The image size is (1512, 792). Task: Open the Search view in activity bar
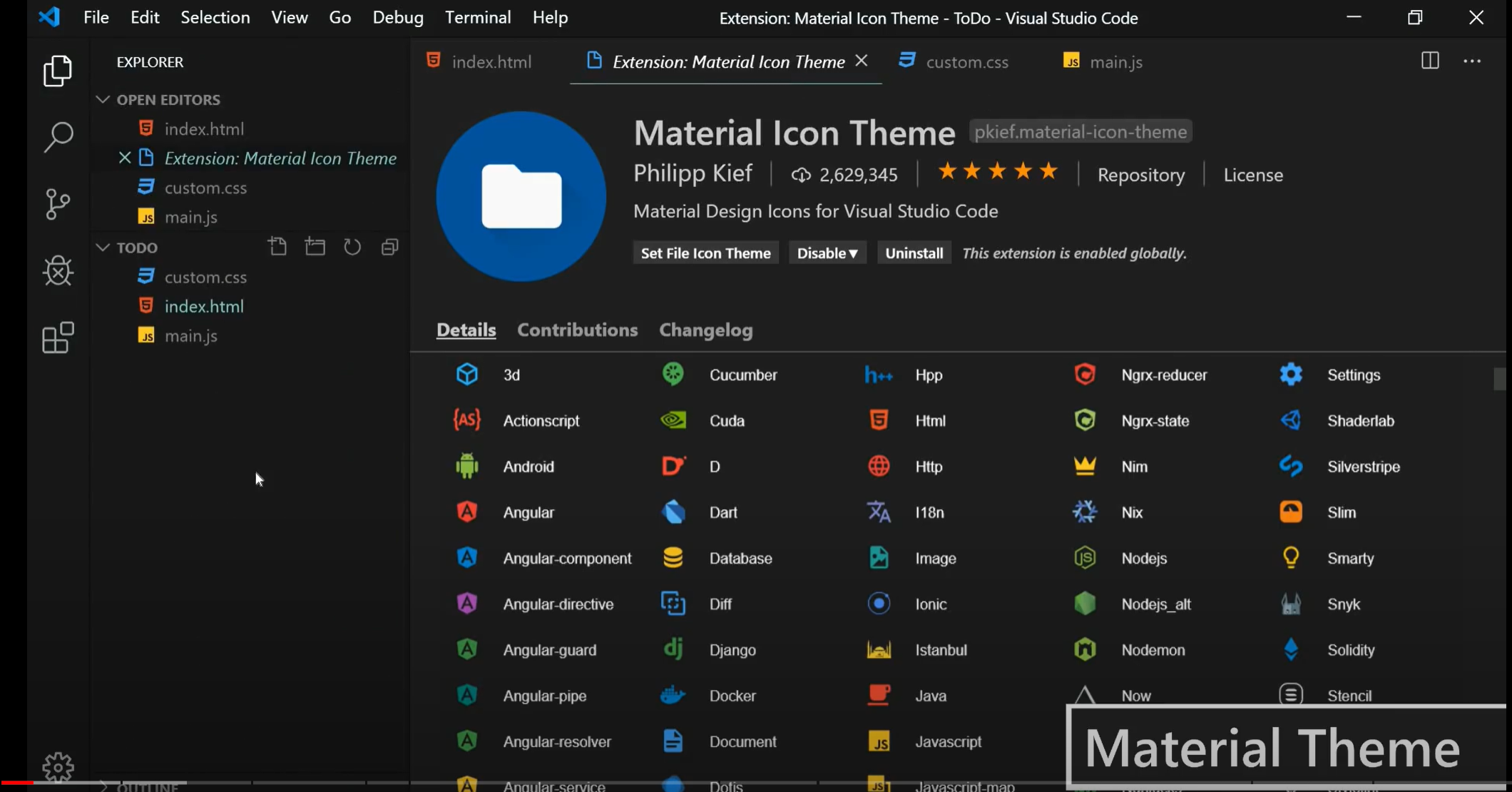[58, 136]
